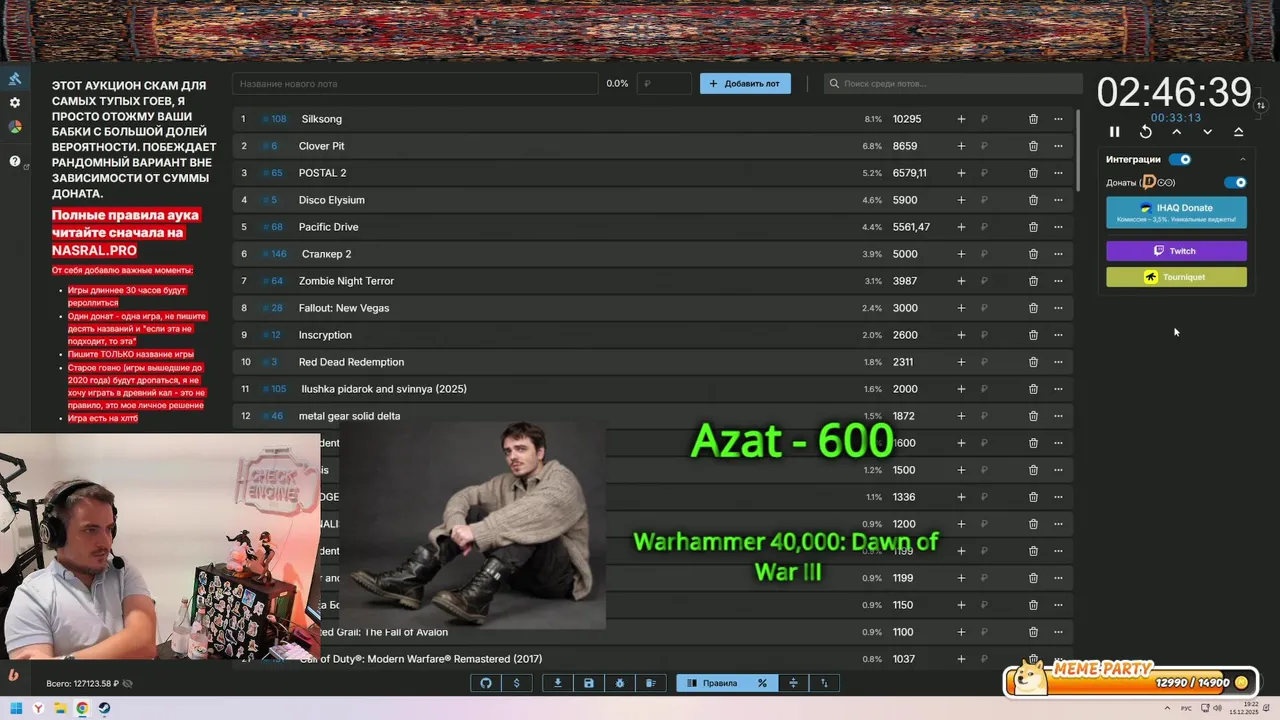This screenshot has width=1280, height=720.
Task: Click the Добавить лот button
Action: click(745, 84)
